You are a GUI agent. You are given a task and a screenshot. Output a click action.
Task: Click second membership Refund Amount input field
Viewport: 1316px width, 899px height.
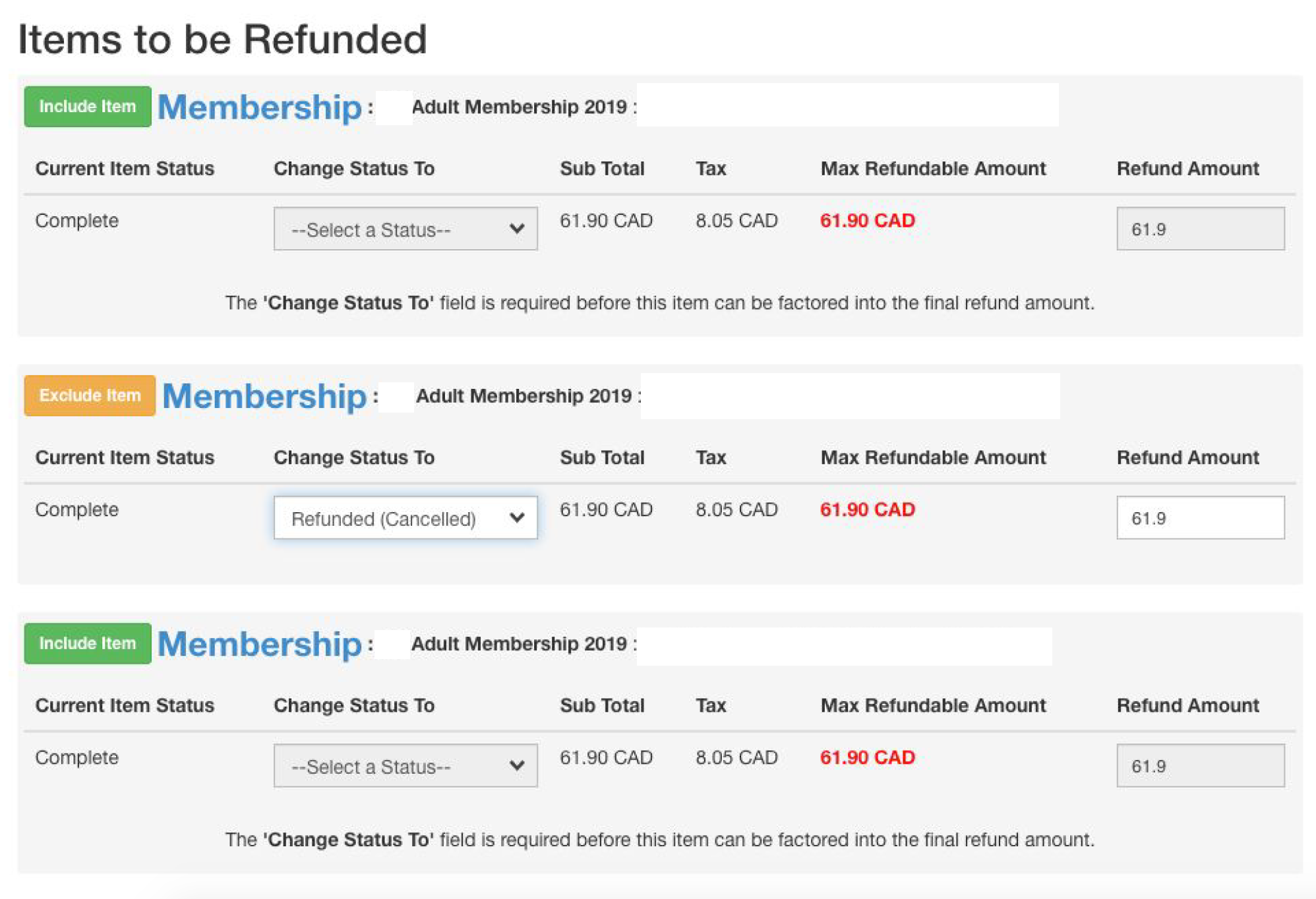[1200, 518]
